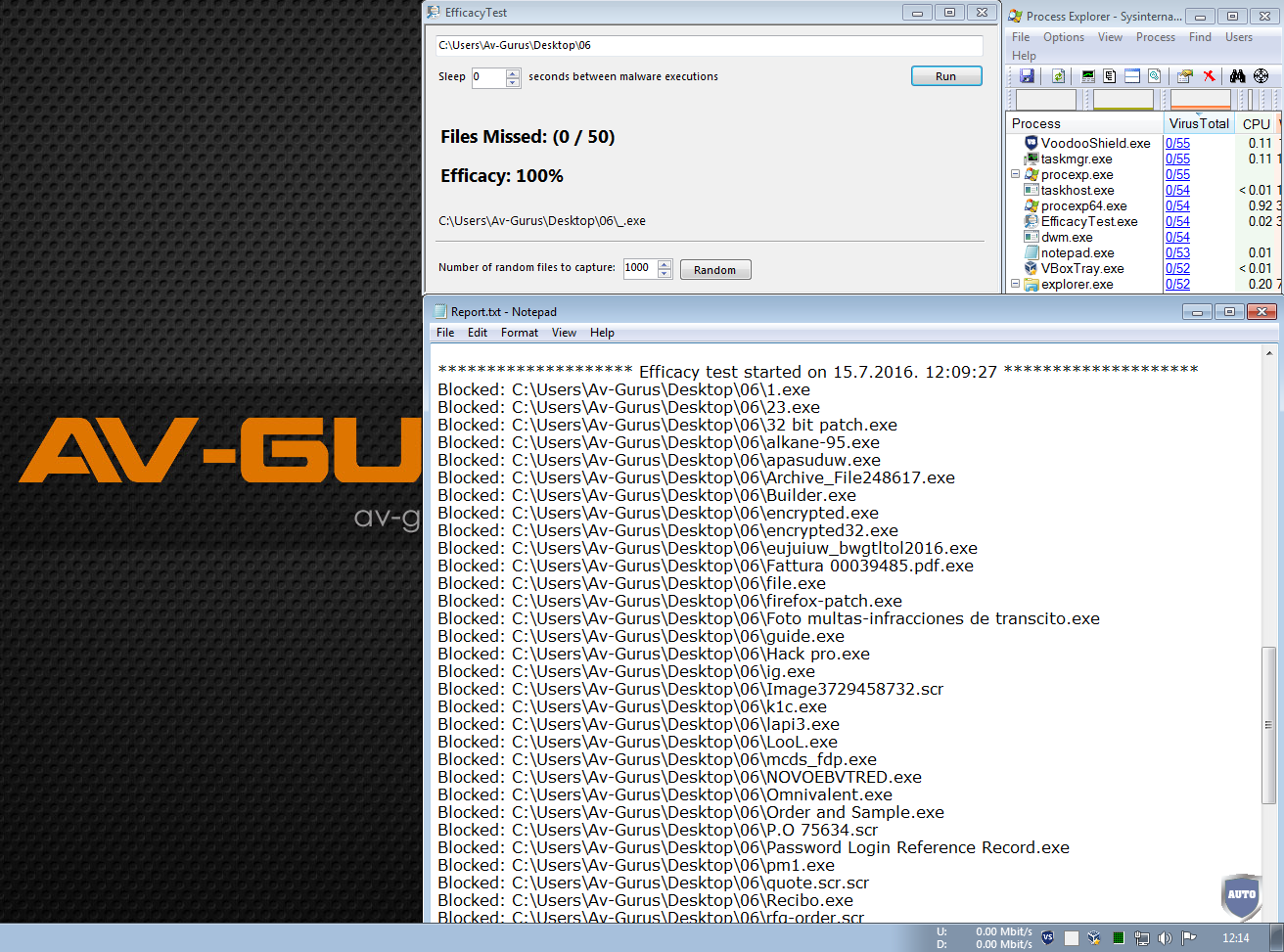Sort by the CPU column header
1284x952 pixels.
click(1256, 123)
